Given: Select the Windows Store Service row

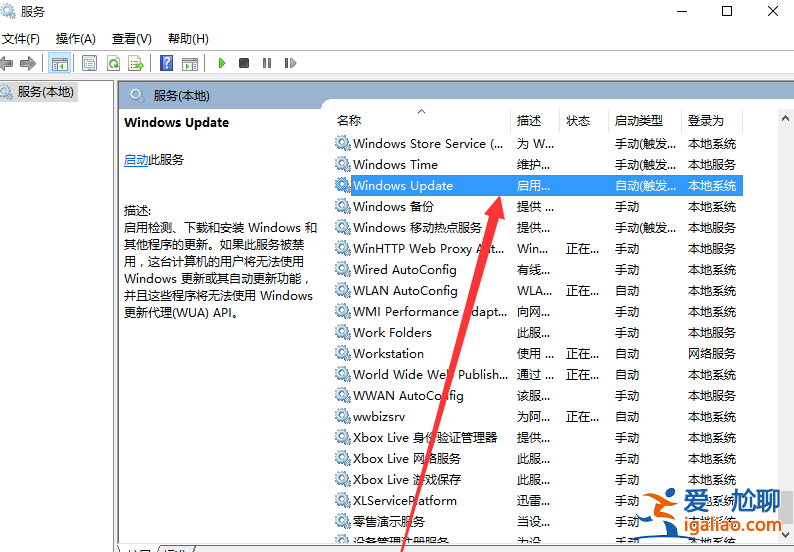Looking at the screenshot, I should 538,144.
